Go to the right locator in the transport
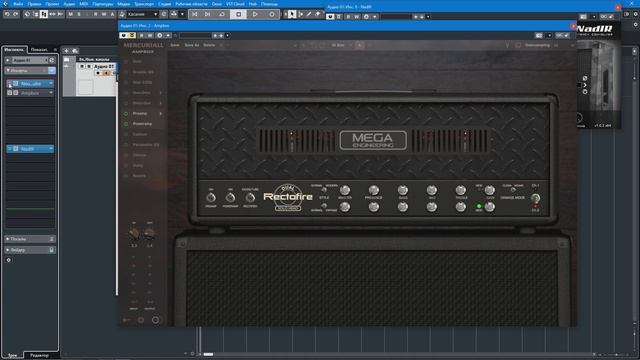This screenshot has width=640, height=360. [207, 14]
